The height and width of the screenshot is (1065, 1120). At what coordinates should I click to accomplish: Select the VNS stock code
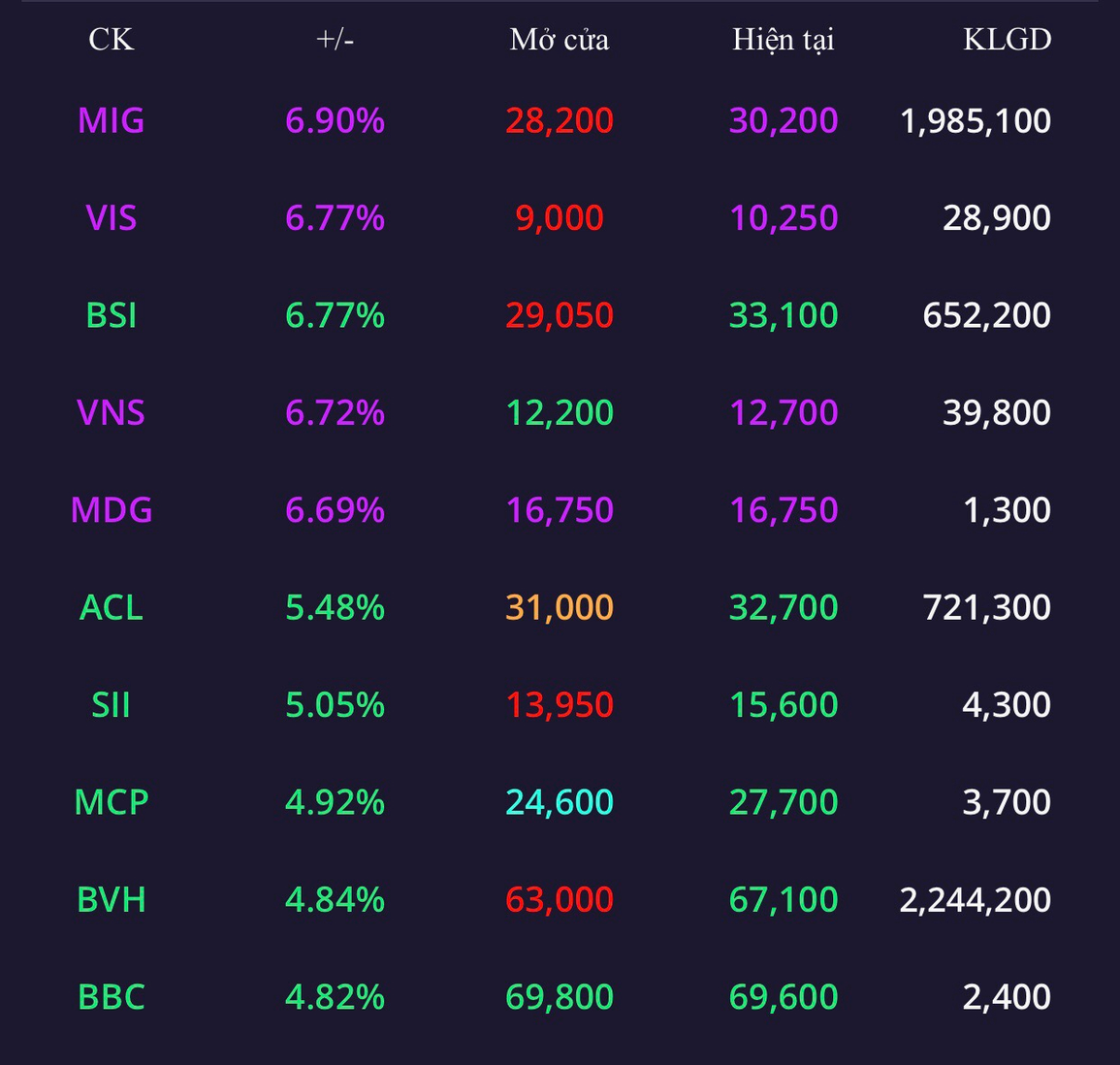[x=111, y=413]
